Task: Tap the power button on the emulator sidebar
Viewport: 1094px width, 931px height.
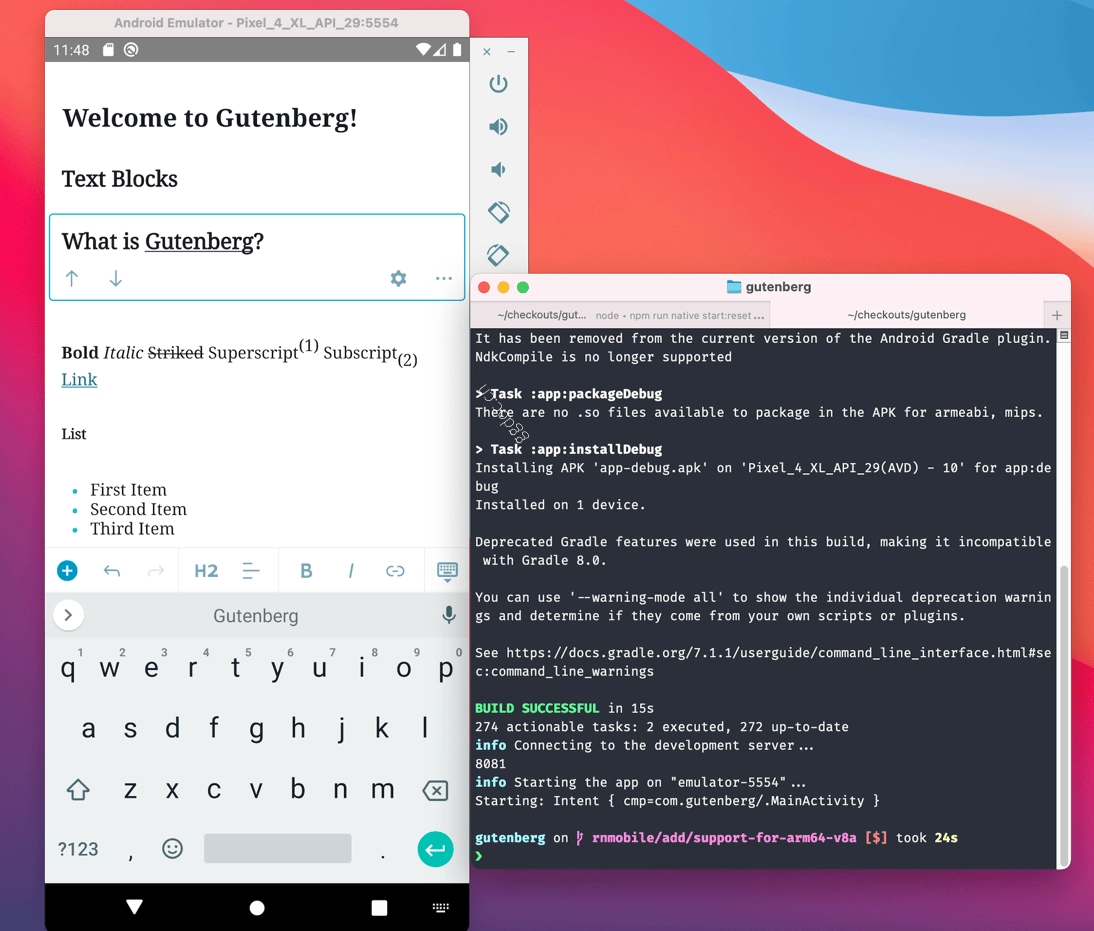Action: tap(498, 84)
